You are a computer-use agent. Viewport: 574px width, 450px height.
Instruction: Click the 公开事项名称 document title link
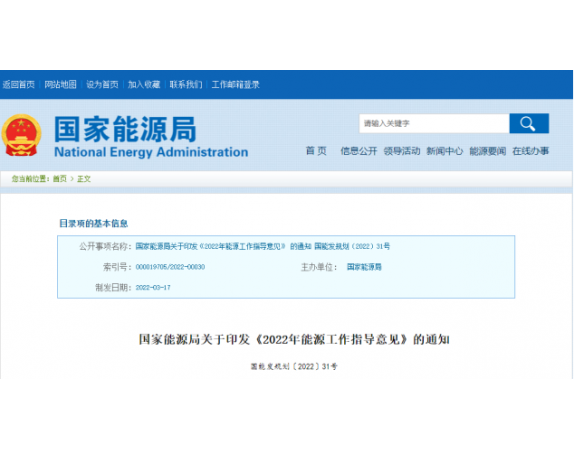click(x=262, y=246)
